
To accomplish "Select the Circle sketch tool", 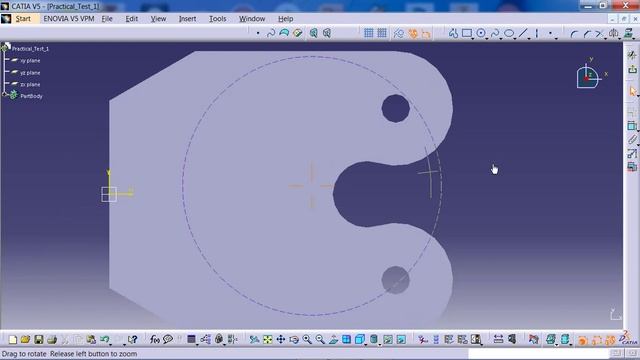I will click(481, 33).
